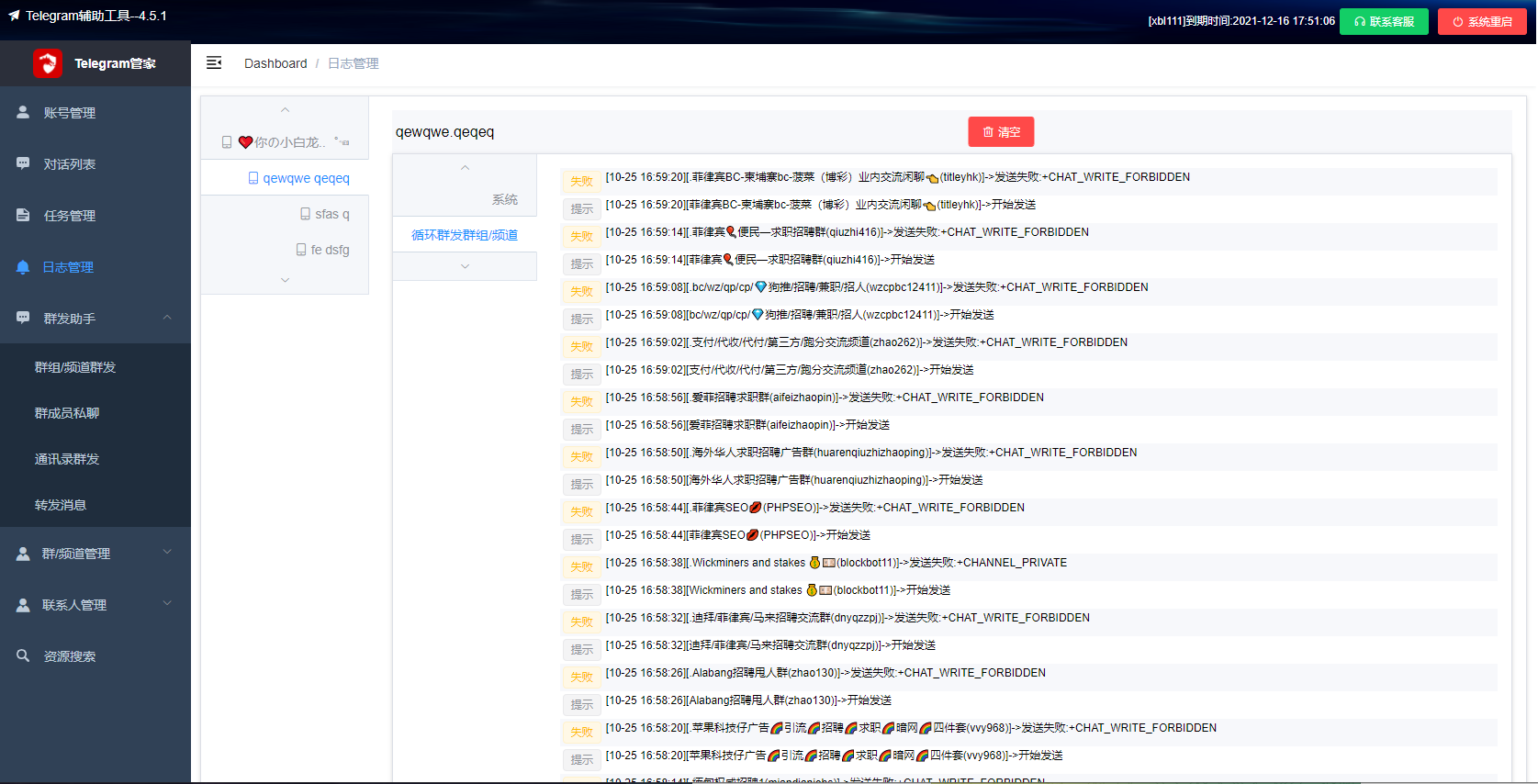Click the green 联系客服 button
The height and width of the screenshot is (784, 1538).
[1384, 21]
